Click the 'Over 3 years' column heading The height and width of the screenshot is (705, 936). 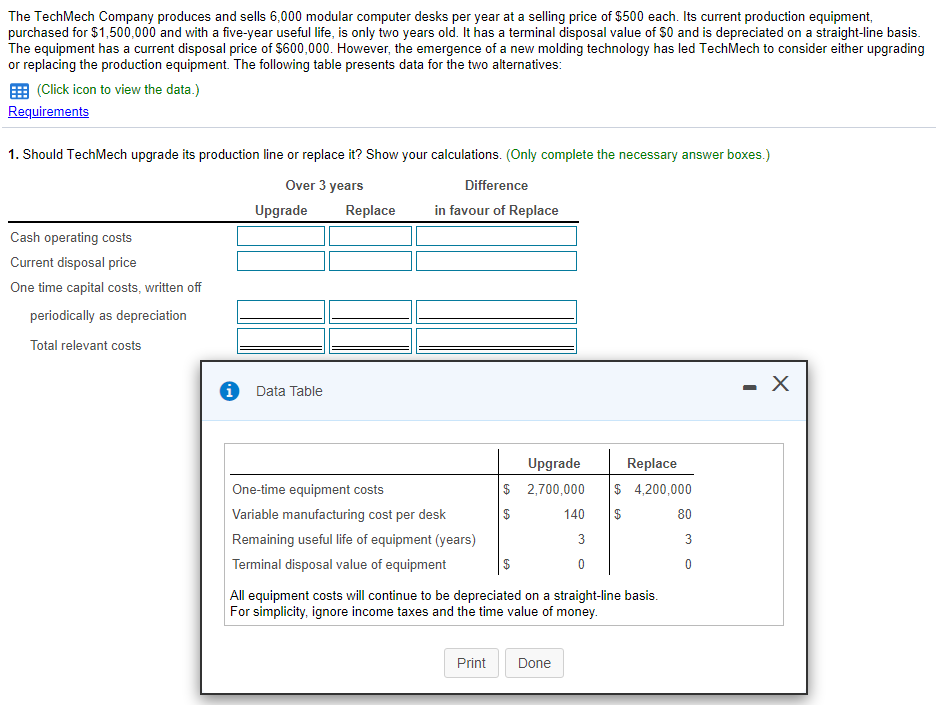click(324, 186)
